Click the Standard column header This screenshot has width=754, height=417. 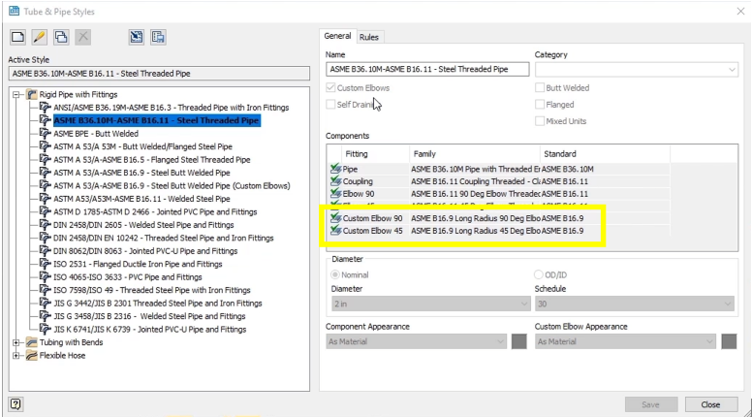pyautogui.click(x=605, y=154)
